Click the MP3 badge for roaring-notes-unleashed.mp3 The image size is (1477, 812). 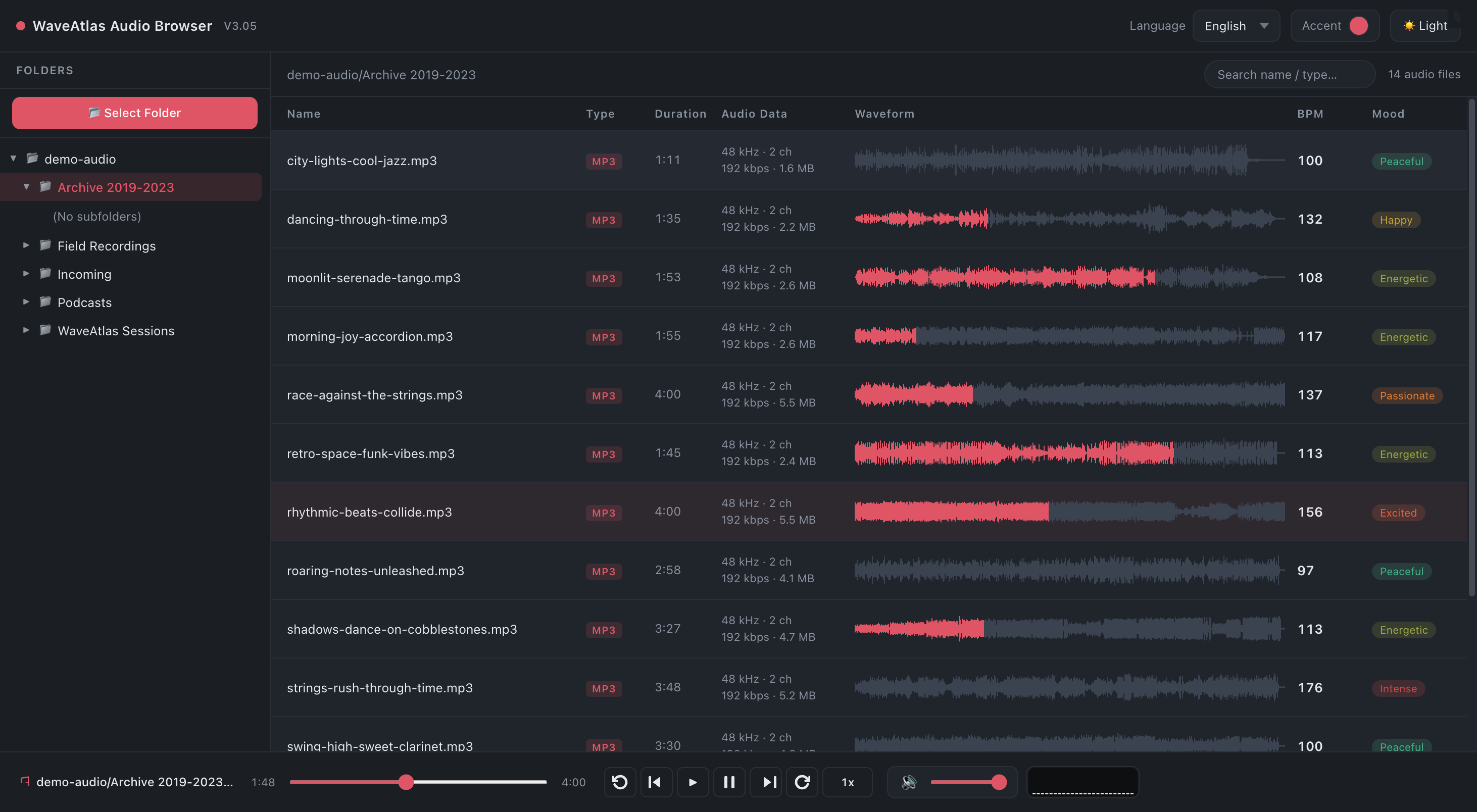click(604, 571)
